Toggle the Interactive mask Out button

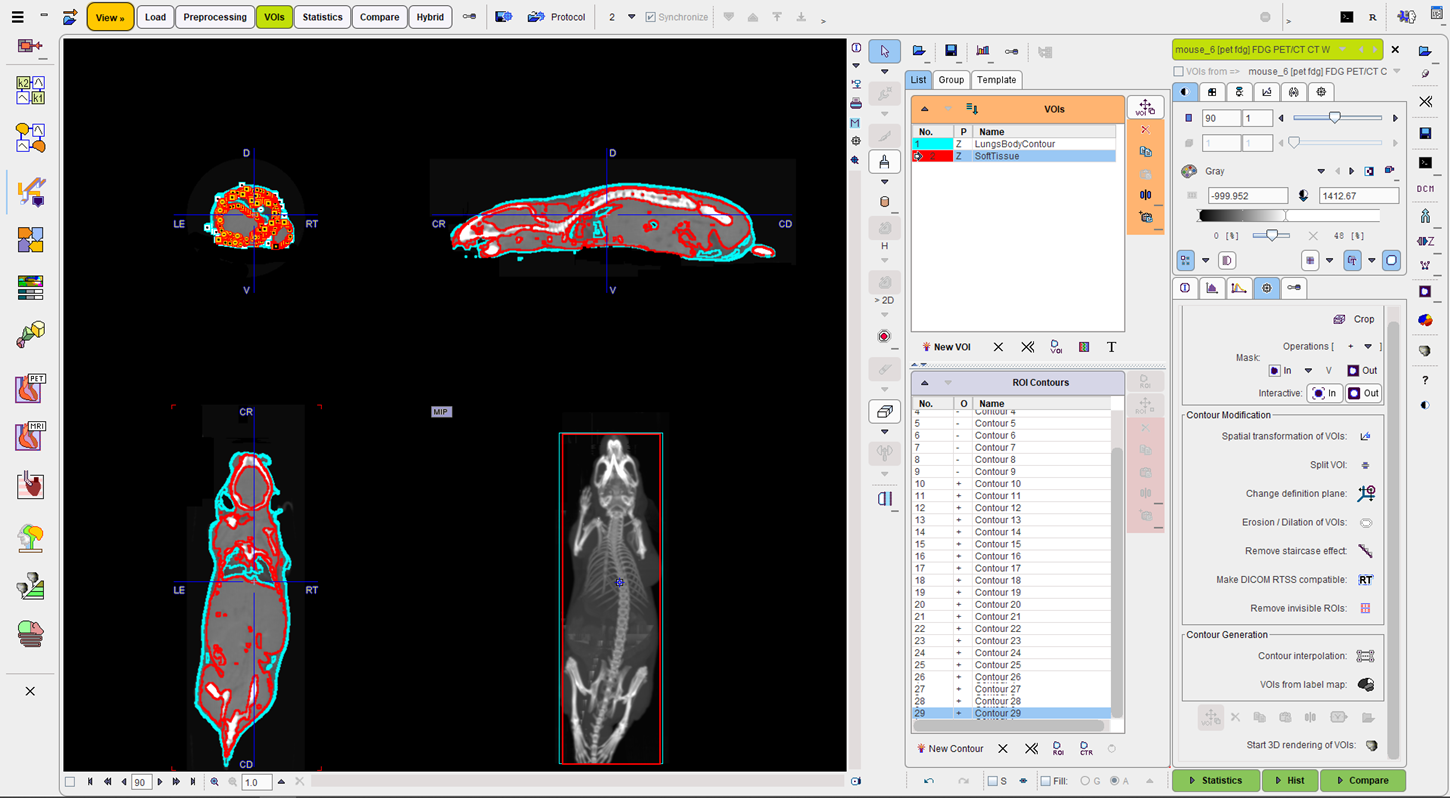(x=1363, y=393)
